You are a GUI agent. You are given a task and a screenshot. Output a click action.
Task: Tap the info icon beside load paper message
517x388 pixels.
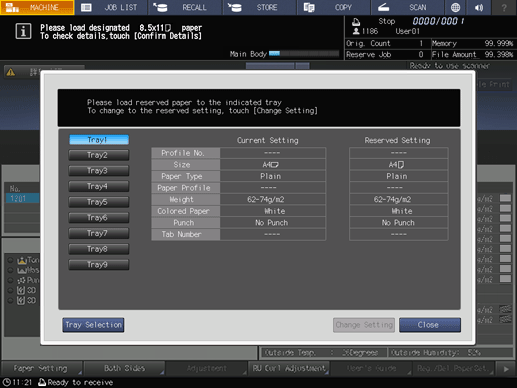(x=23, y=32)
